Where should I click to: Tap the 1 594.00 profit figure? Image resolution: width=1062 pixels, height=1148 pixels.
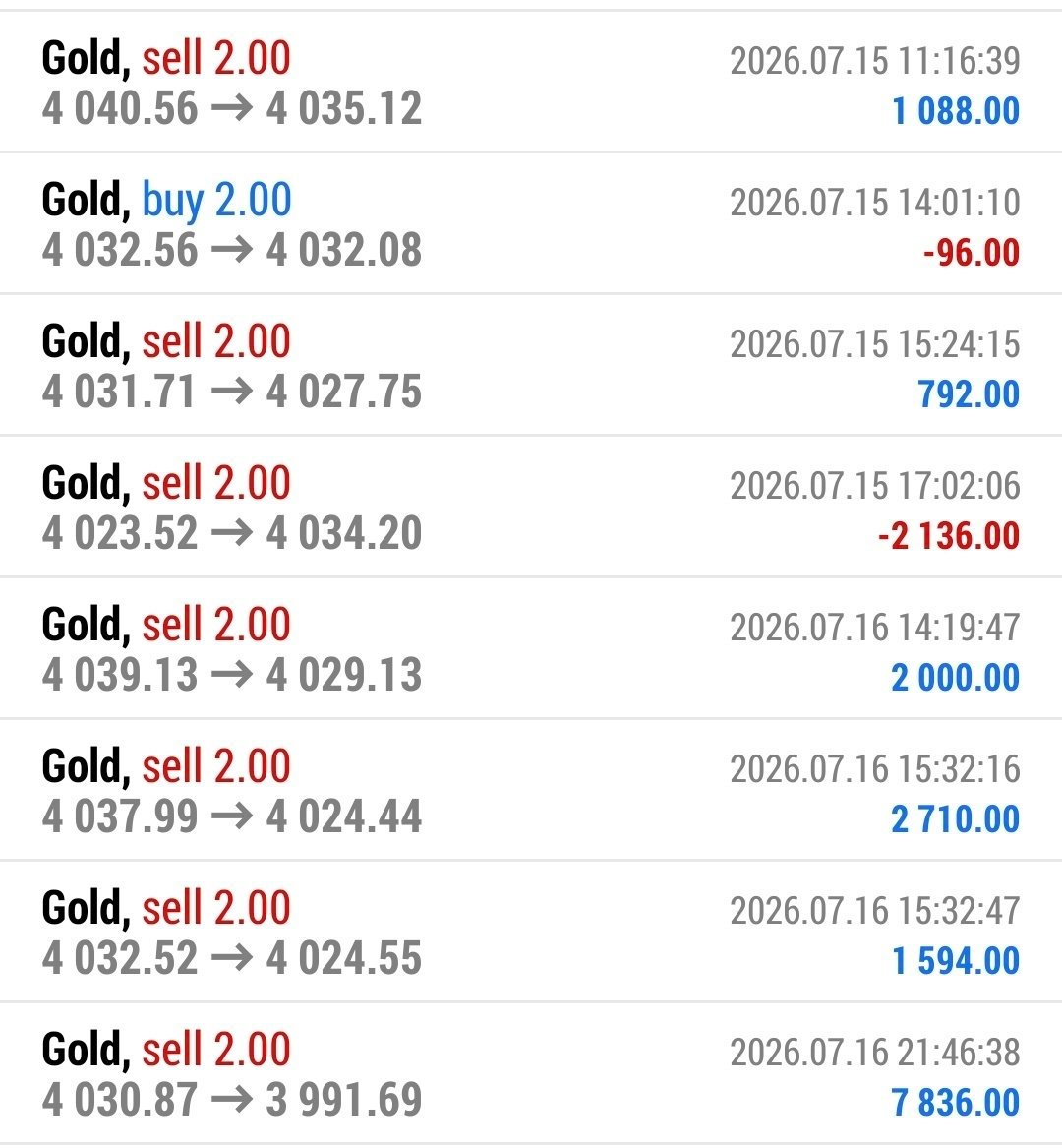point(956,960)
